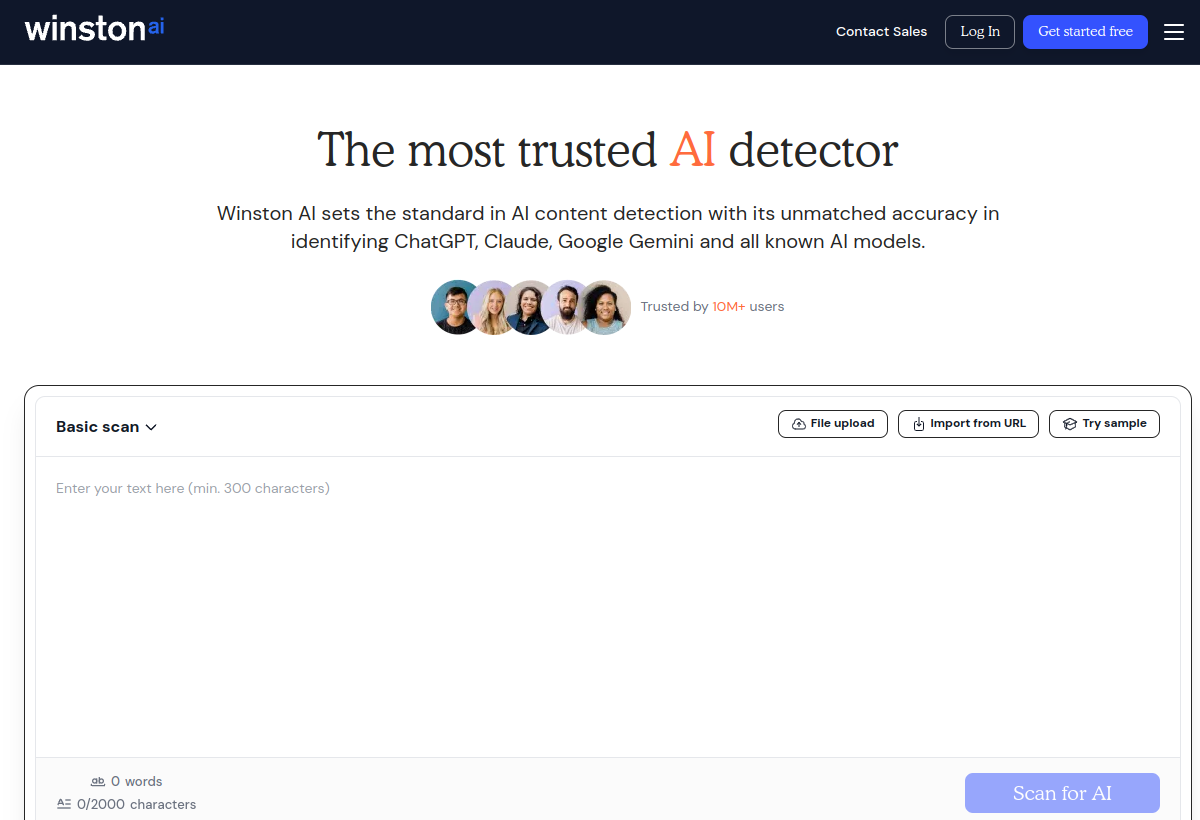The height and width of the screenshot is (820, 1200).
Task: Click the Scan for AI button
Action: [1062, 793]
